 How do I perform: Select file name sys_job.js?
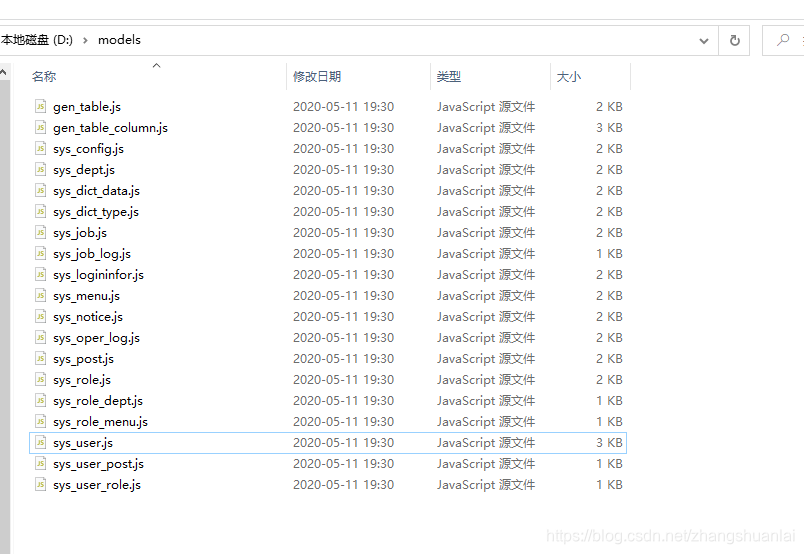point(80,233)
